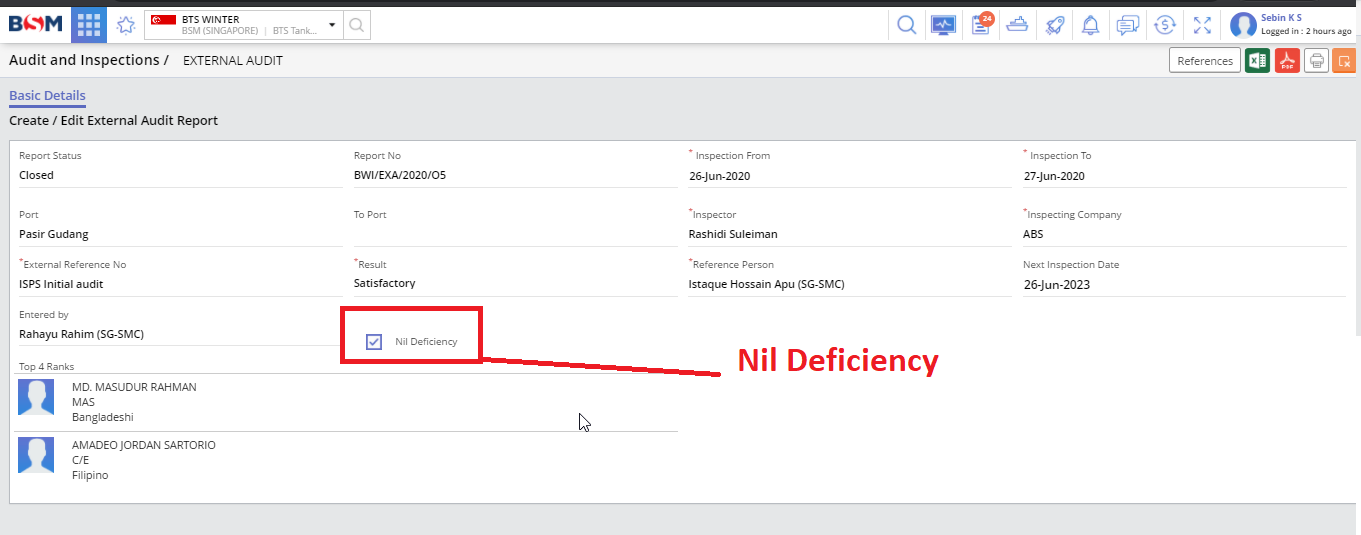The image size is (1361, 535).
Task: Open the global search magnifier in header
Action: (906, 25)
